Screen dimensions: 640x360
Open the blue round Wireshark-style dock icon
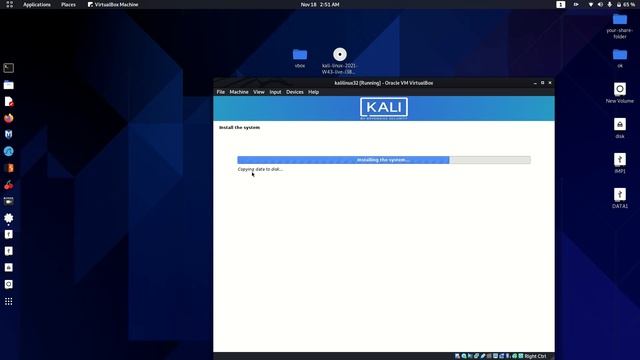tap(9, 151)
